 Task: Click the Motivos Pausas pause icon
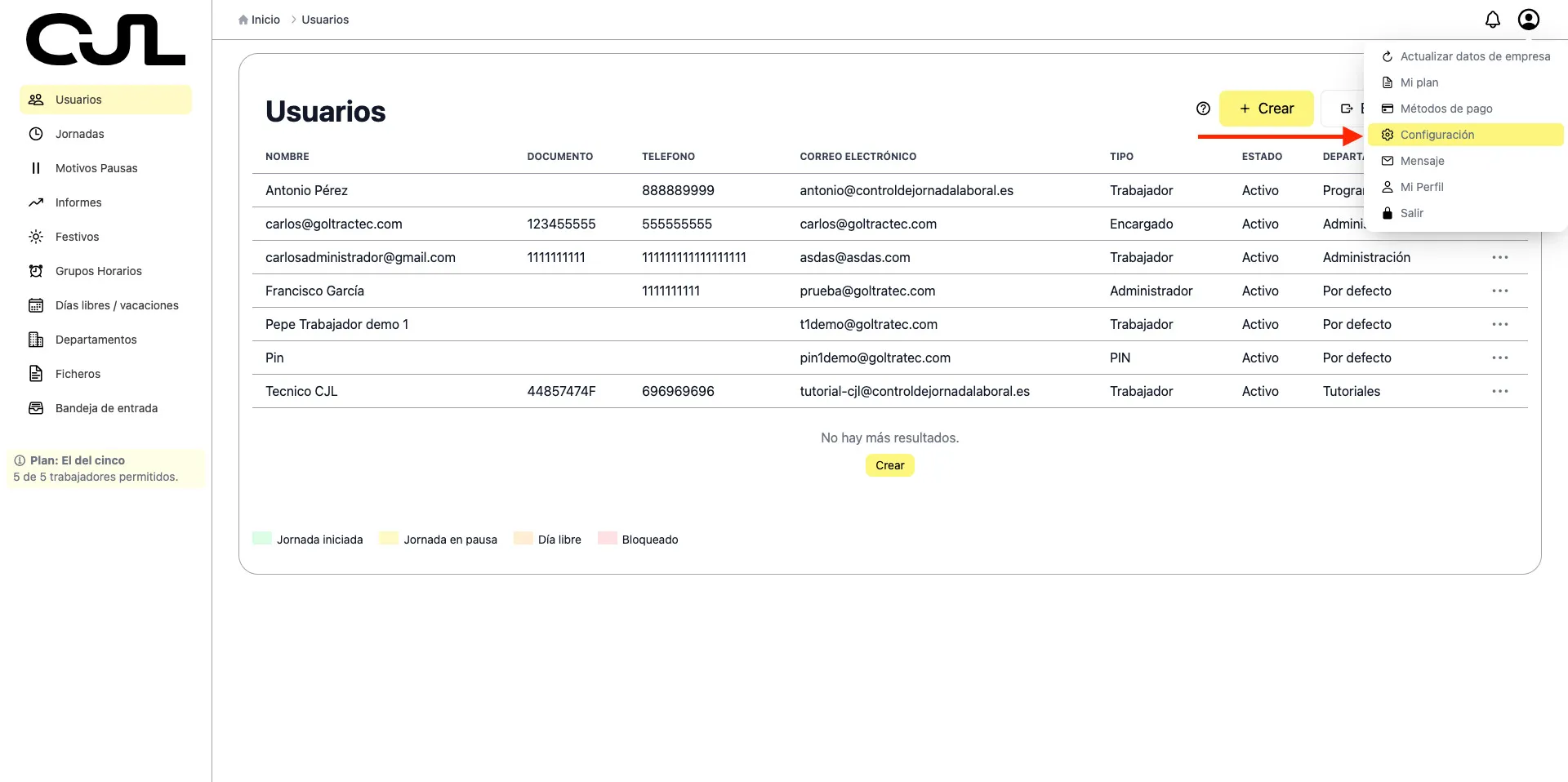click(36, 168)
